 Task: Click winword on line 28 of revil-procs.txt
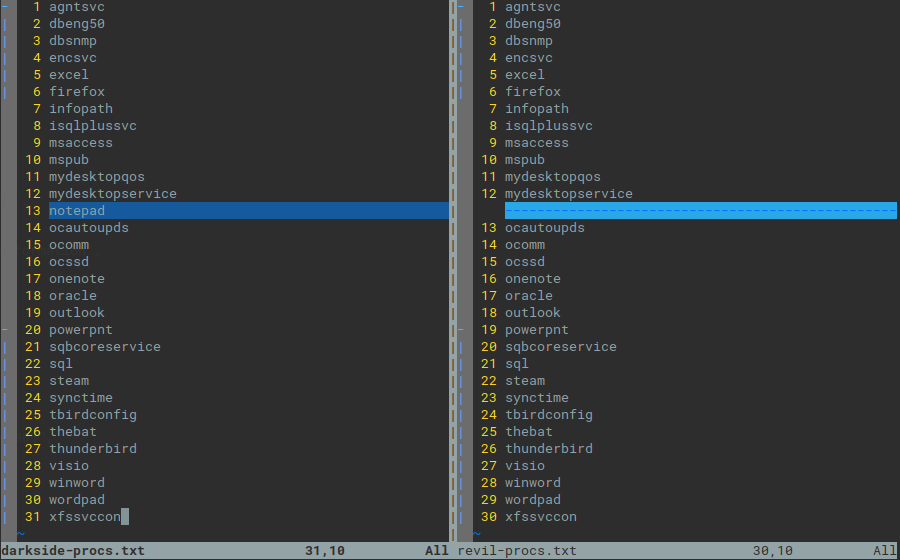click(533, 483)
